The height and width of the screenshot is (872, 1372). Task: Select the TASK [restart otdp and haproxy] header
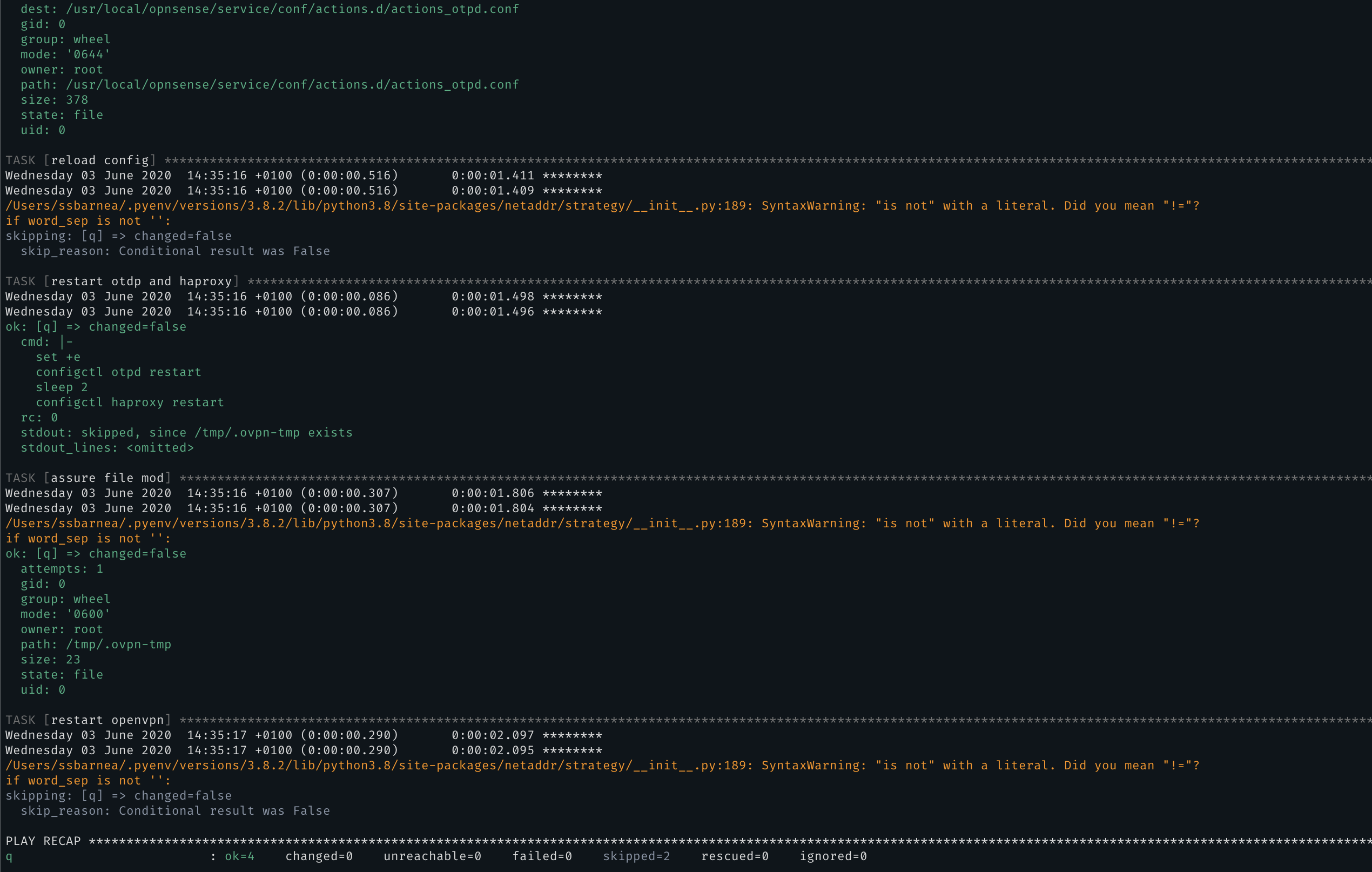123,281
